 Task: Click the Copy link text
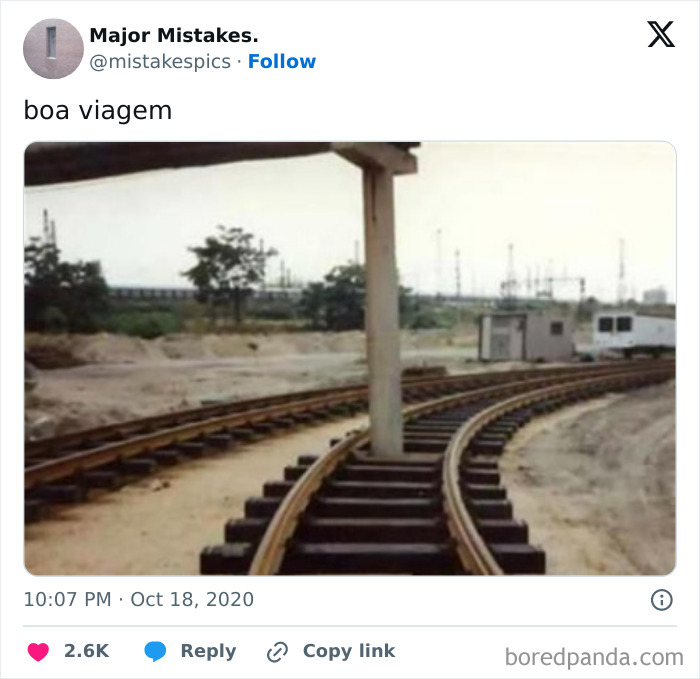click(349, 651)
